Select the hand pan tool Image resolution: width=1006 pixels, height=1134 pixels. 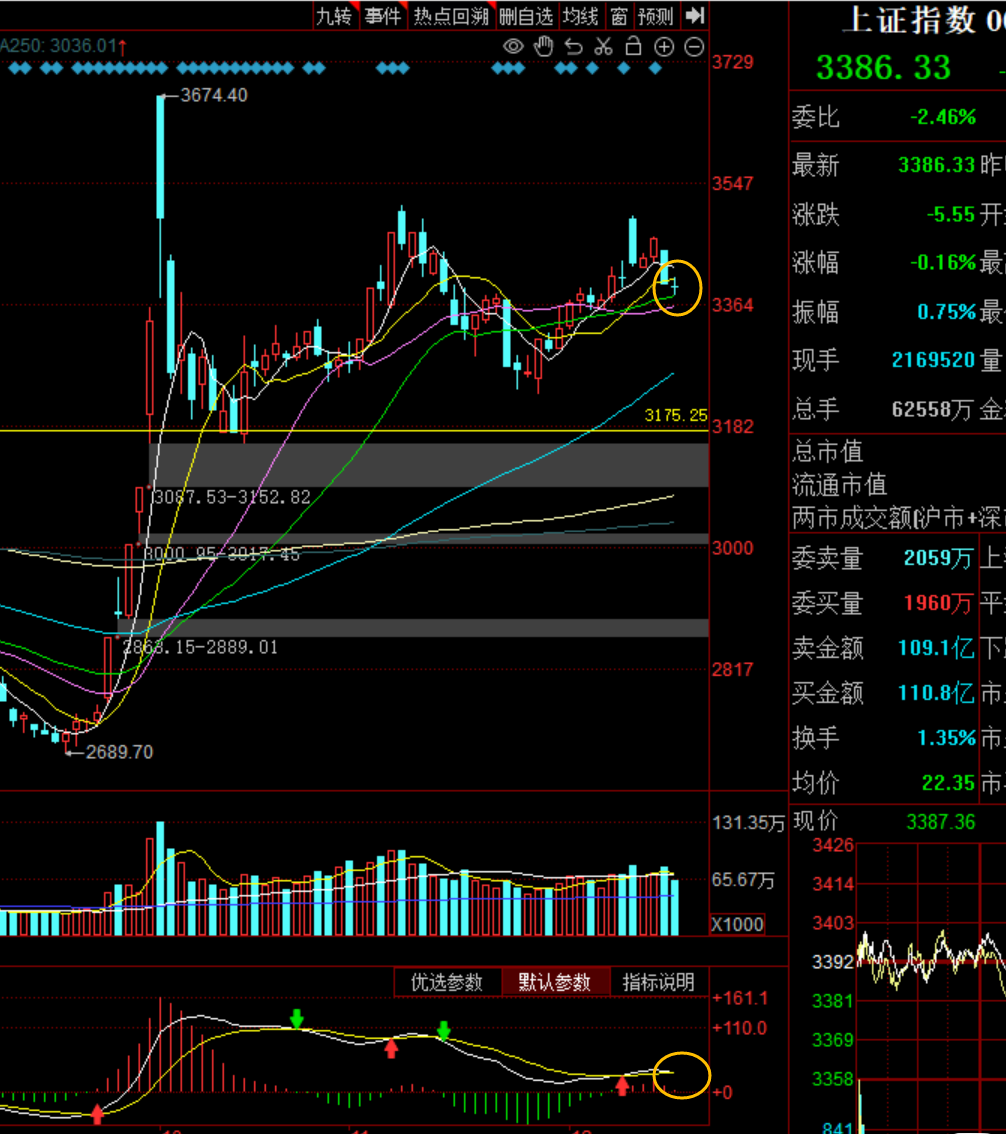coord(543,47)
